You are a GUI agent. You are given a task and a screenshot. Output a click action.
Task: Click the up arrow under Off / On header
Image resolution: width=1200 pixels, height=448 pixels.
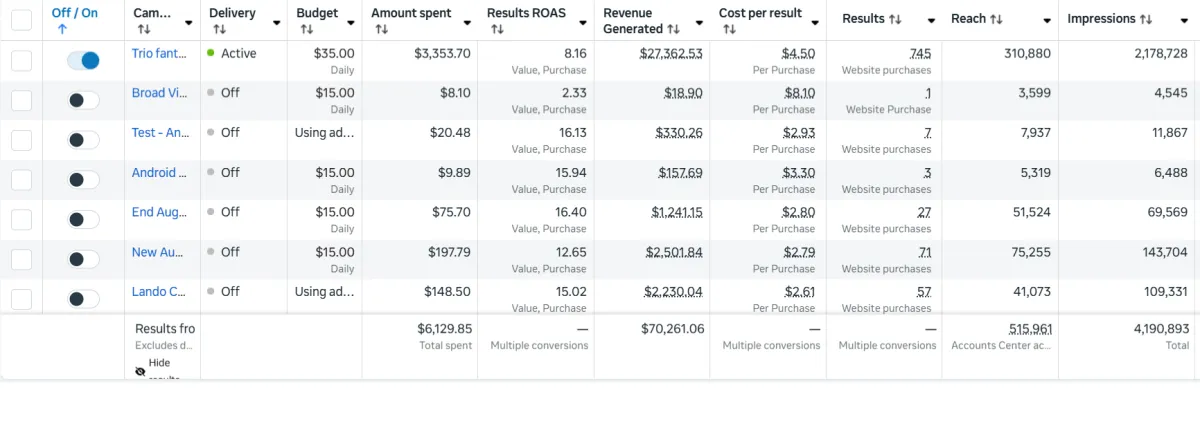(x=62, y=30)
